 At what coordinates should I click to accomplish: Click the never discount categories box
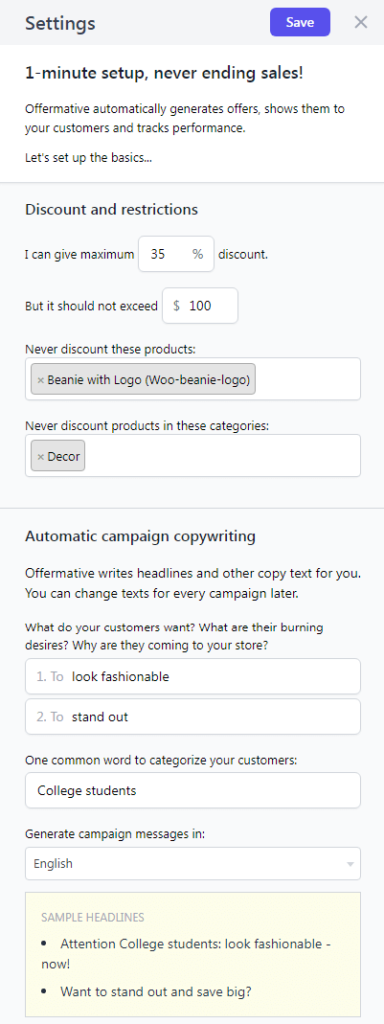pyautogui.click(x=193, y=456)
